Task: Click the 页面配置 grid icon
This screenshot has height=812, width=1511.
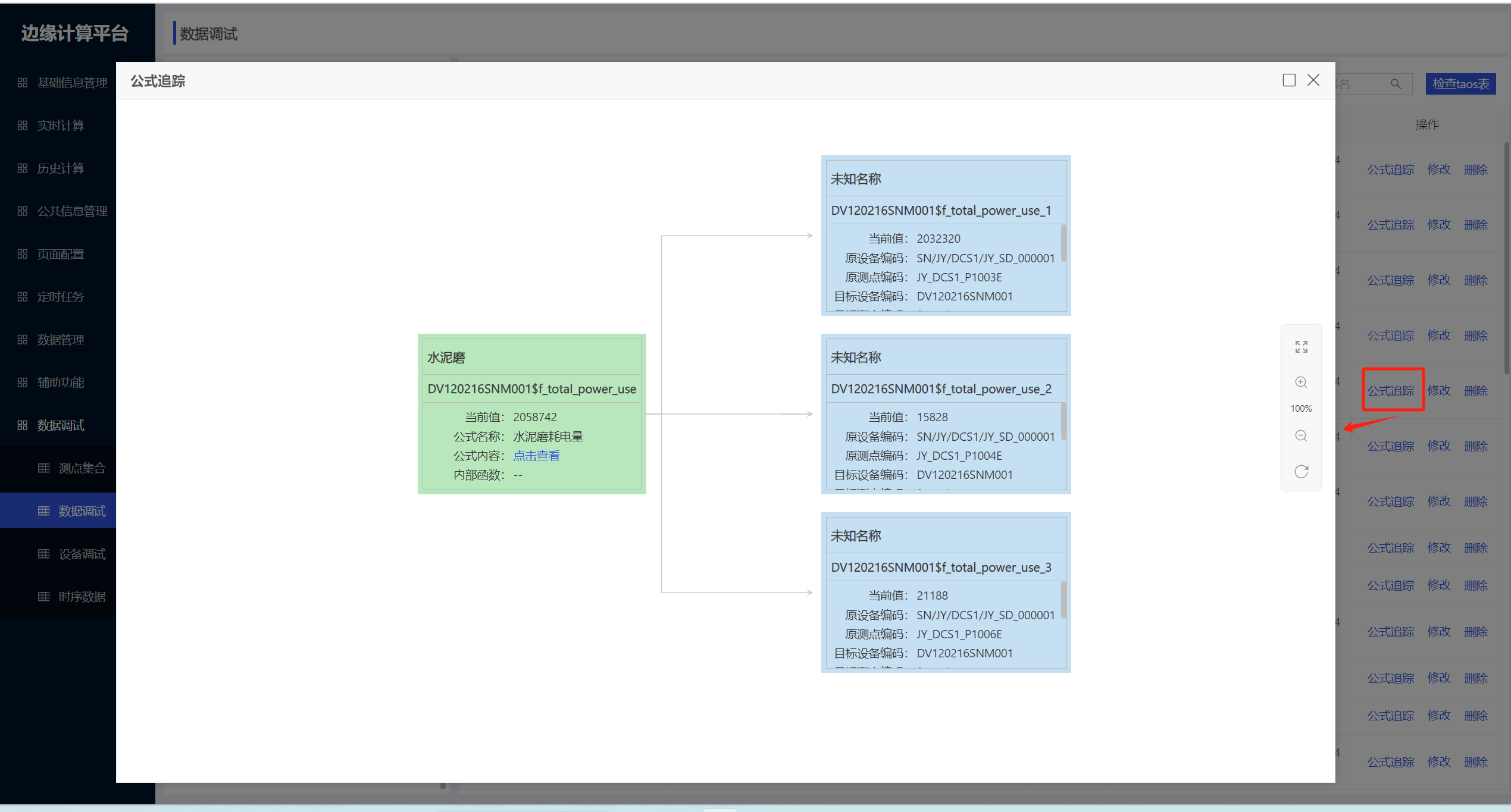Action: click(x=23, y=254)
